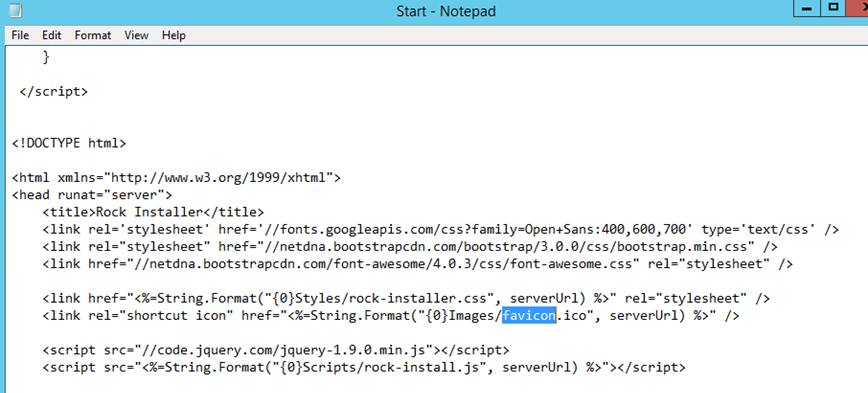
Task: Maximize the Notepad window
Action: (x=834, y=9)
